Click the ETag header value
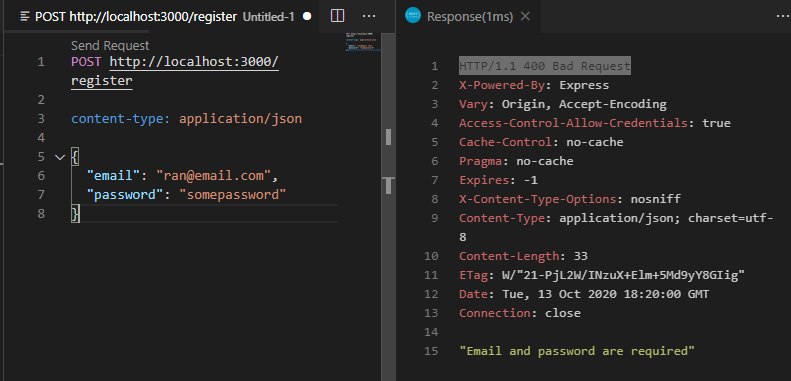791x381 pixels. click(624, 276)
